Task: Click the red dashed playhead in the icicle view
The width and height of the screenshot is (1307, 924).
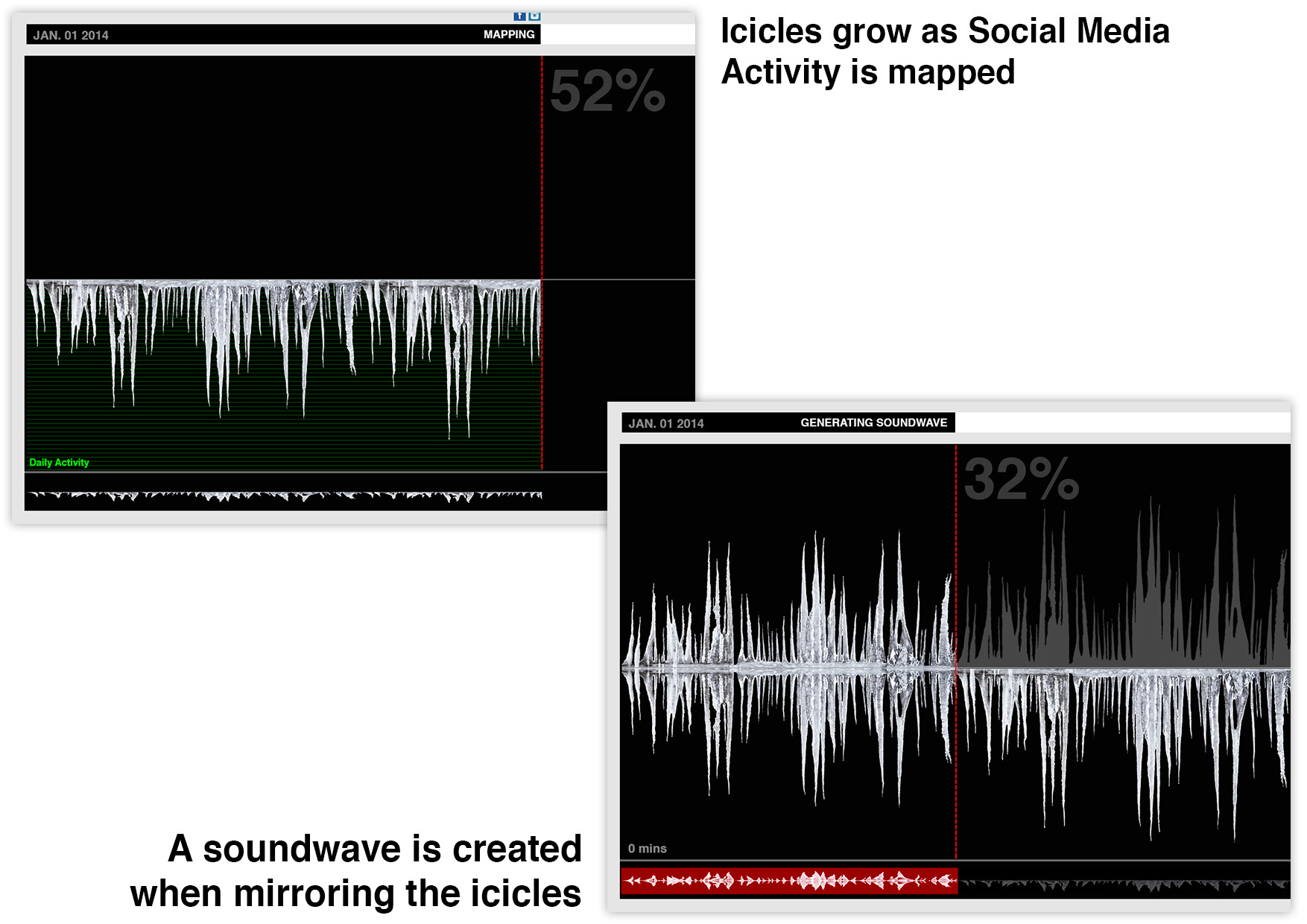Action: [542, 262]
